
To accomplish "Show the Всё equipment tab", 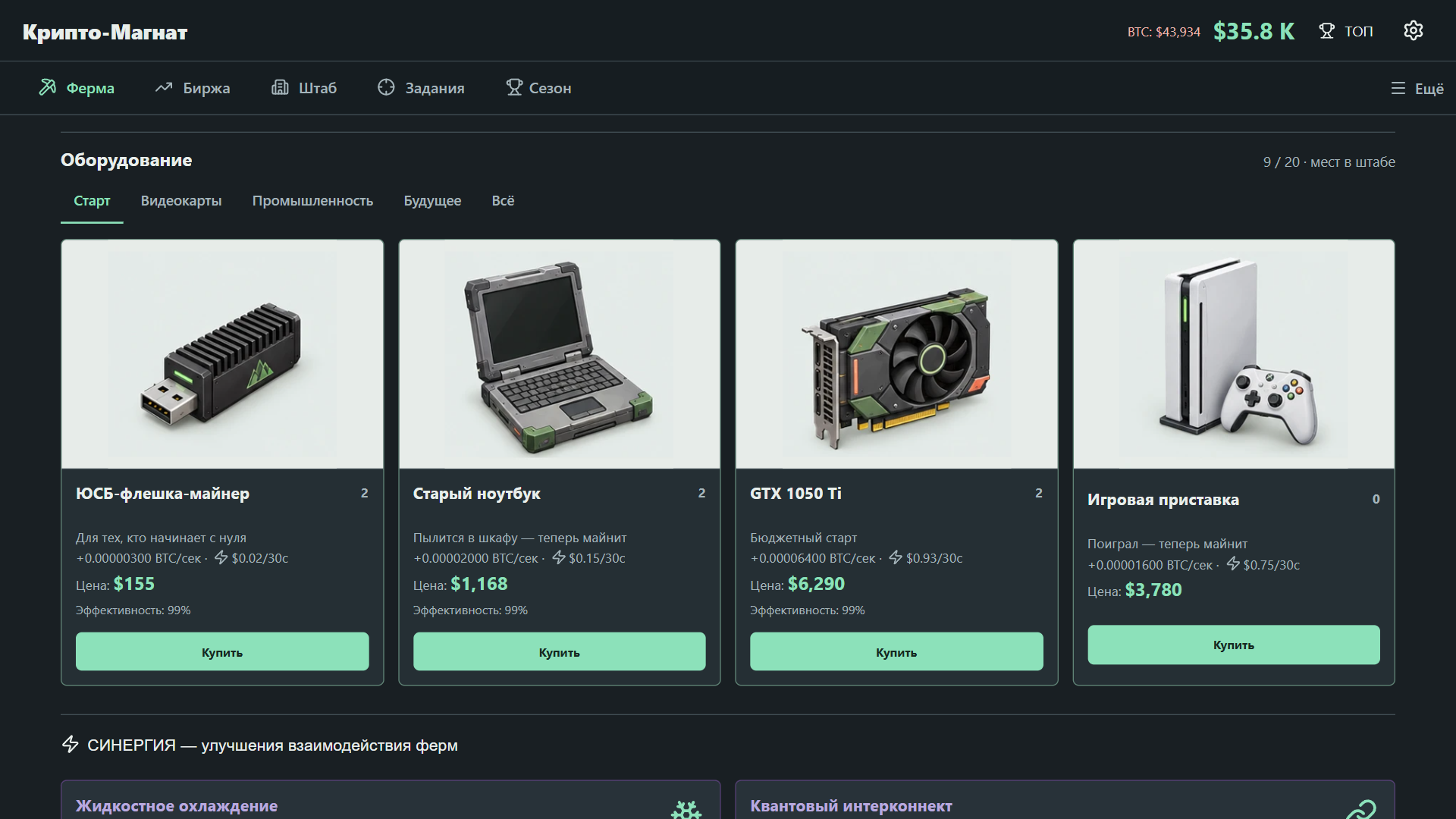I will coord(503,201).
